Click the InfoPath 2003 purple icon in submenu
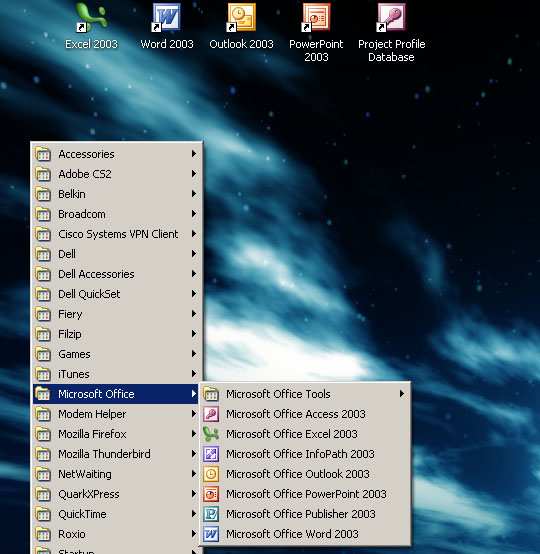 (211, 454)
